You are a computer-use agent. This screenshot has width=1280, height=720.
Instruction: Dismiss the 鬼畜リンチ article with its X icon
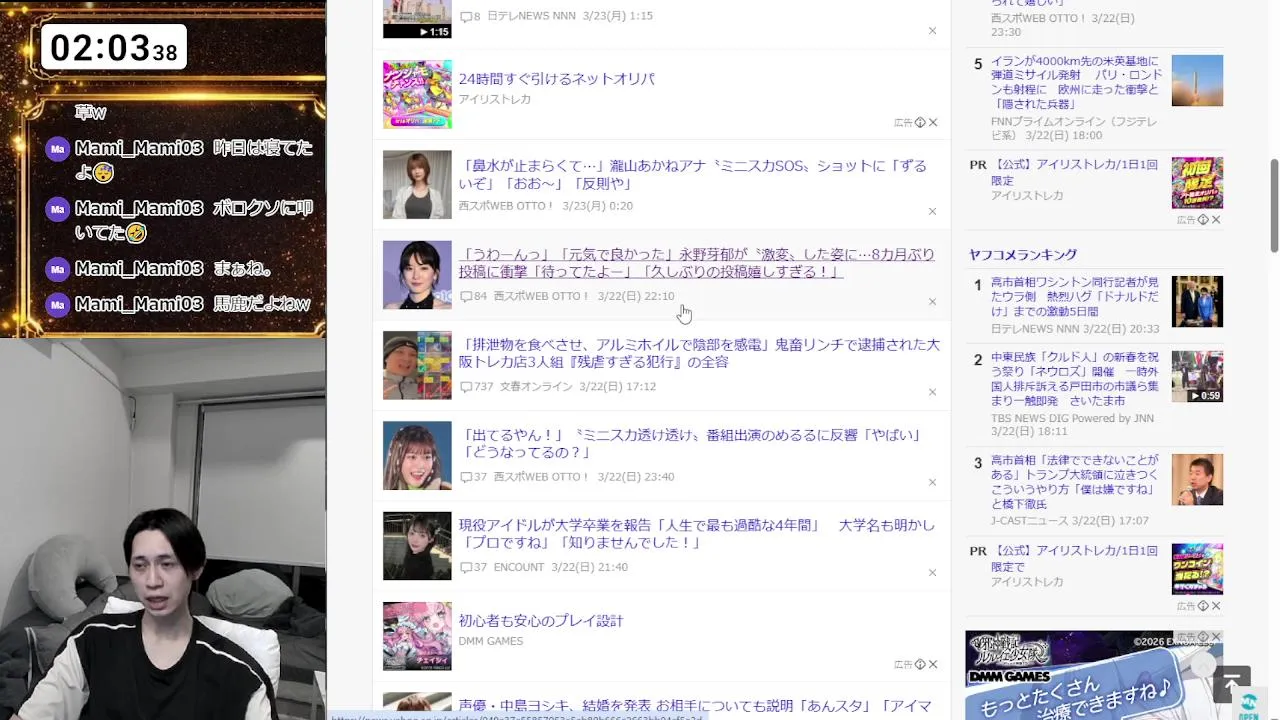(932, 392)
